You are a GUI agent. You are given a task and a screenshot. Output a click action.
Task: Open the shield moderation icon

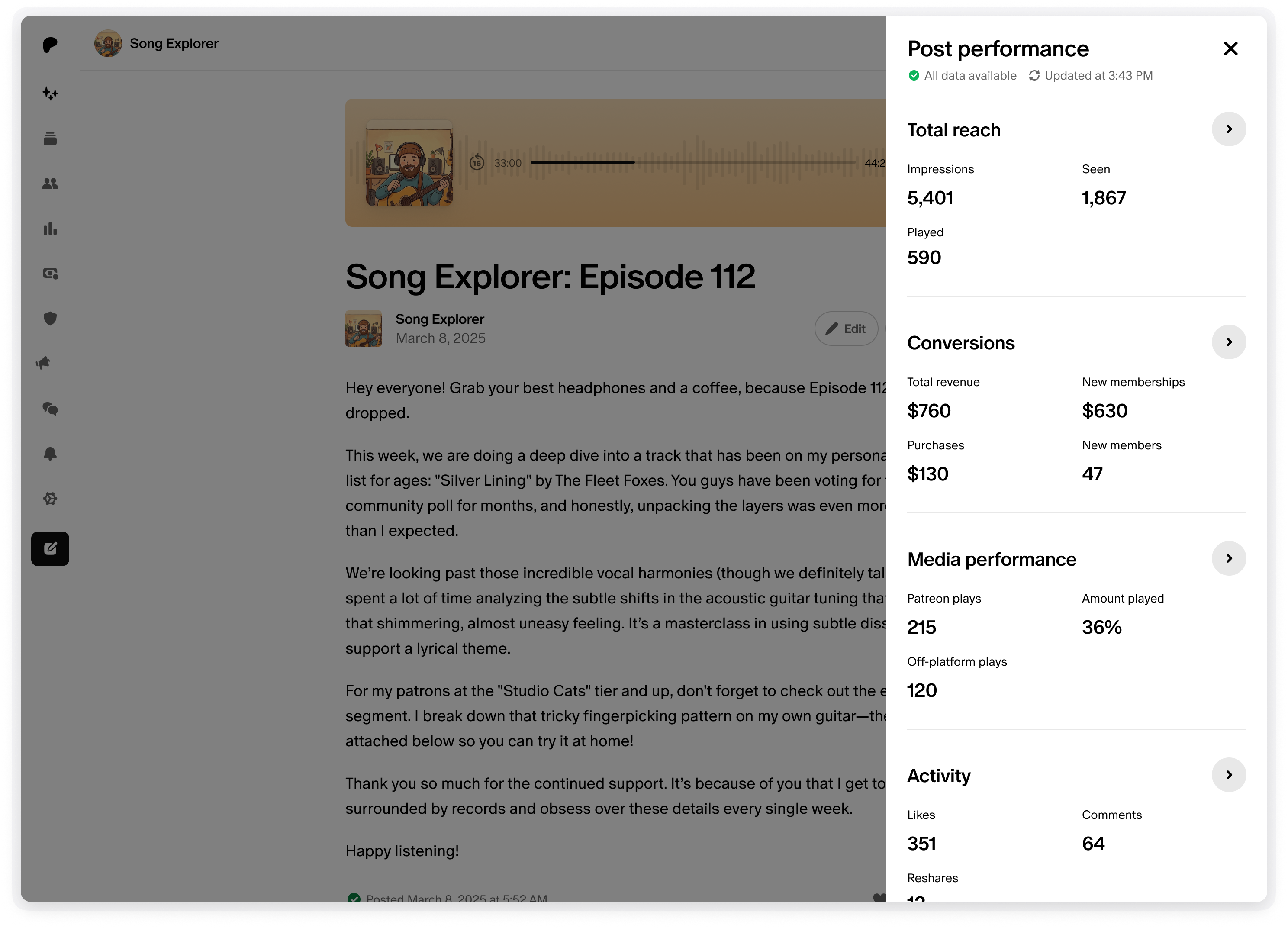click(50, 319)
